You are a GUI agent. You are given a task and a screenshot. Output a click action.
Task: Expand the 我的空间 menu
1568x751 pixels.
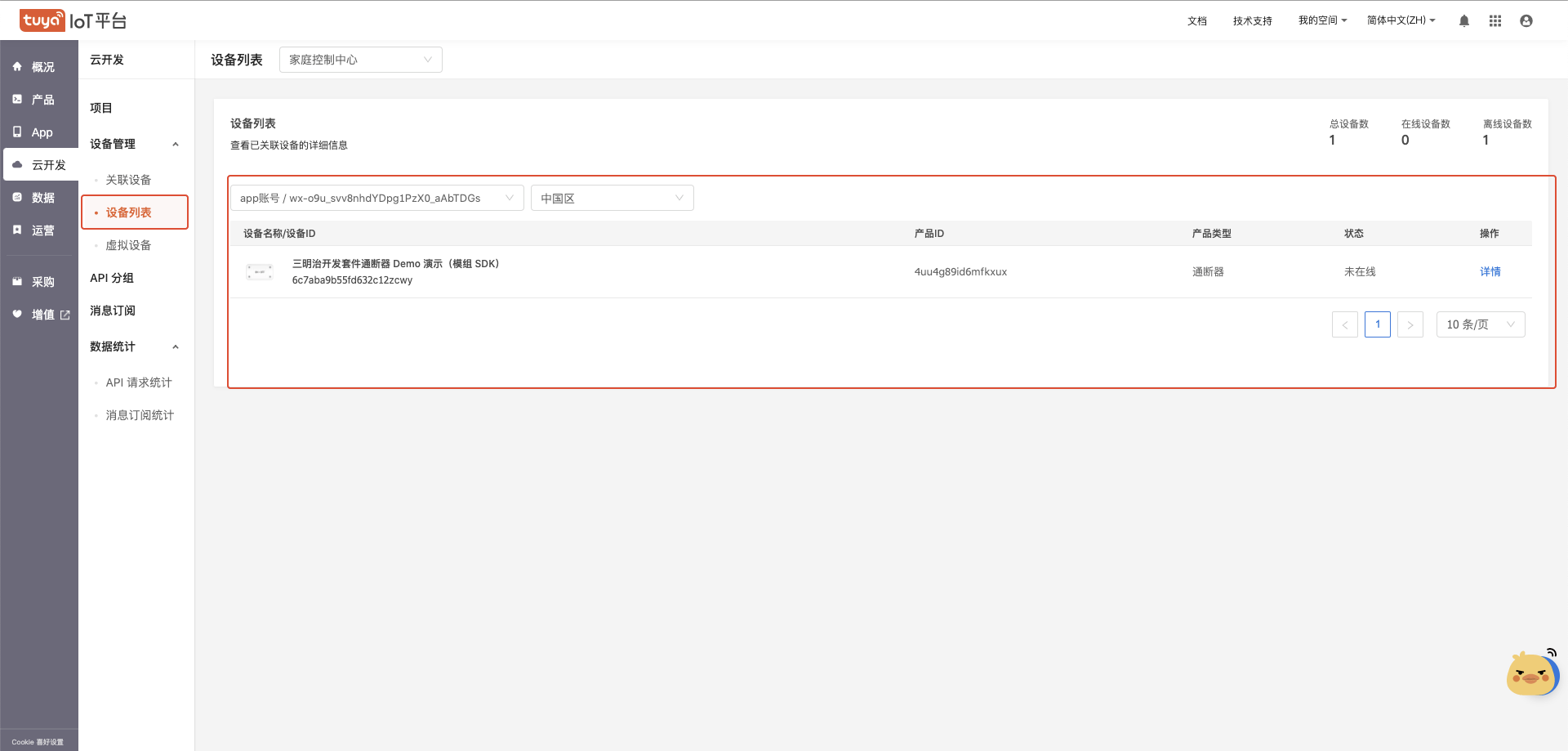[1322, 20]
